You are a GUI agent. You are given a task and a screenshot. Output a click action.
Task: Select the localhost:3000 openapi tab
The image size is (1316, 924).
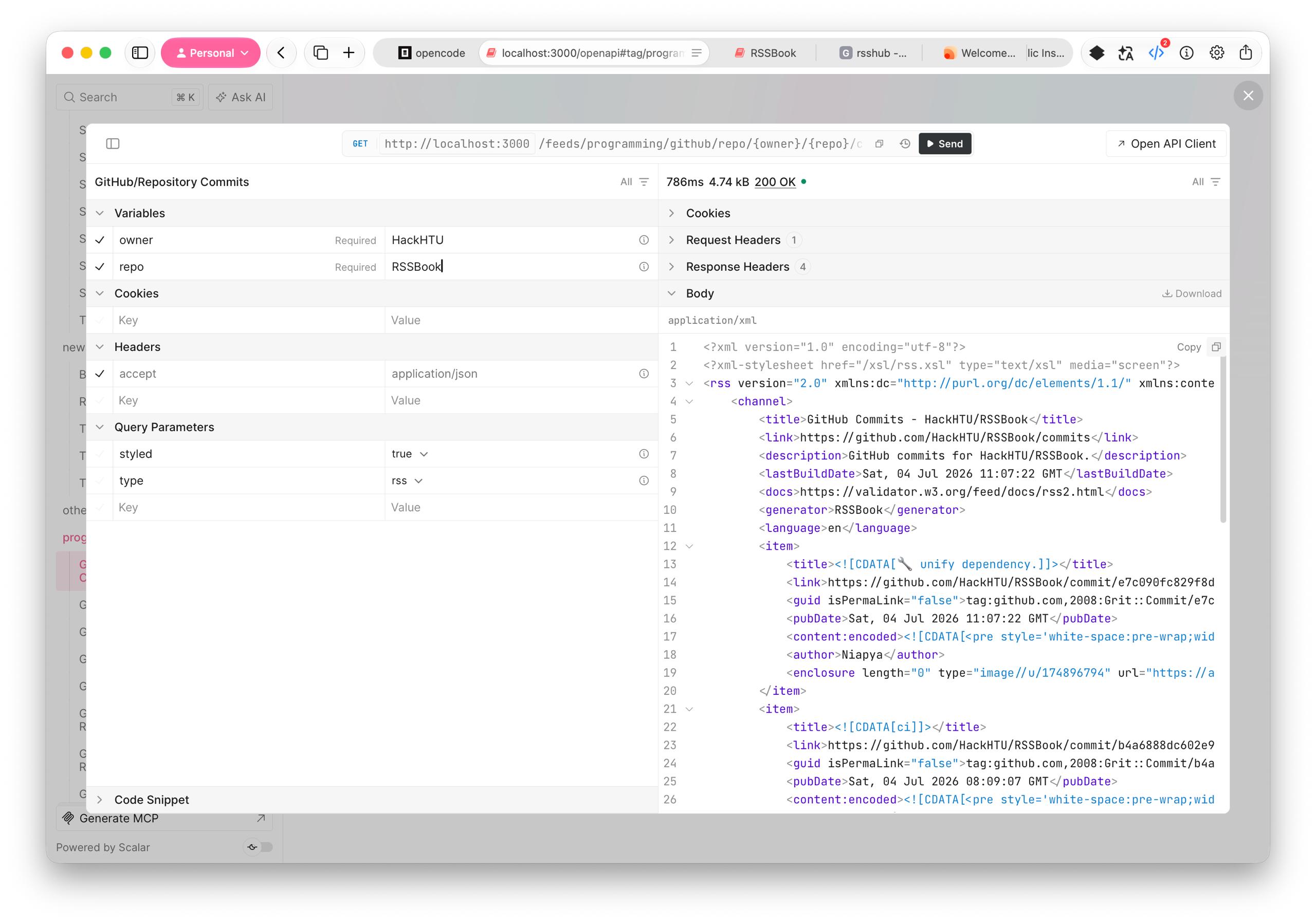594,53
